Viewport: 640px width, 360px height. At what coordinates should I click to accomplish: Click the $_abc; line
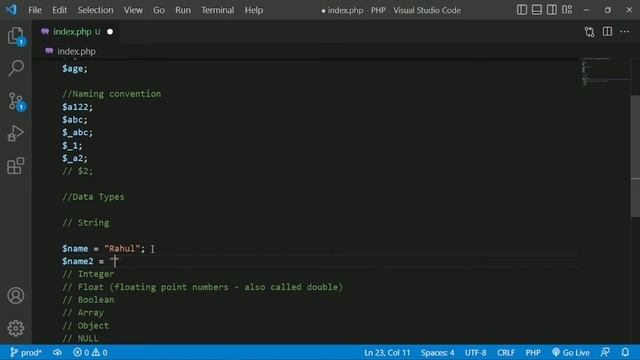pos(78,133)
